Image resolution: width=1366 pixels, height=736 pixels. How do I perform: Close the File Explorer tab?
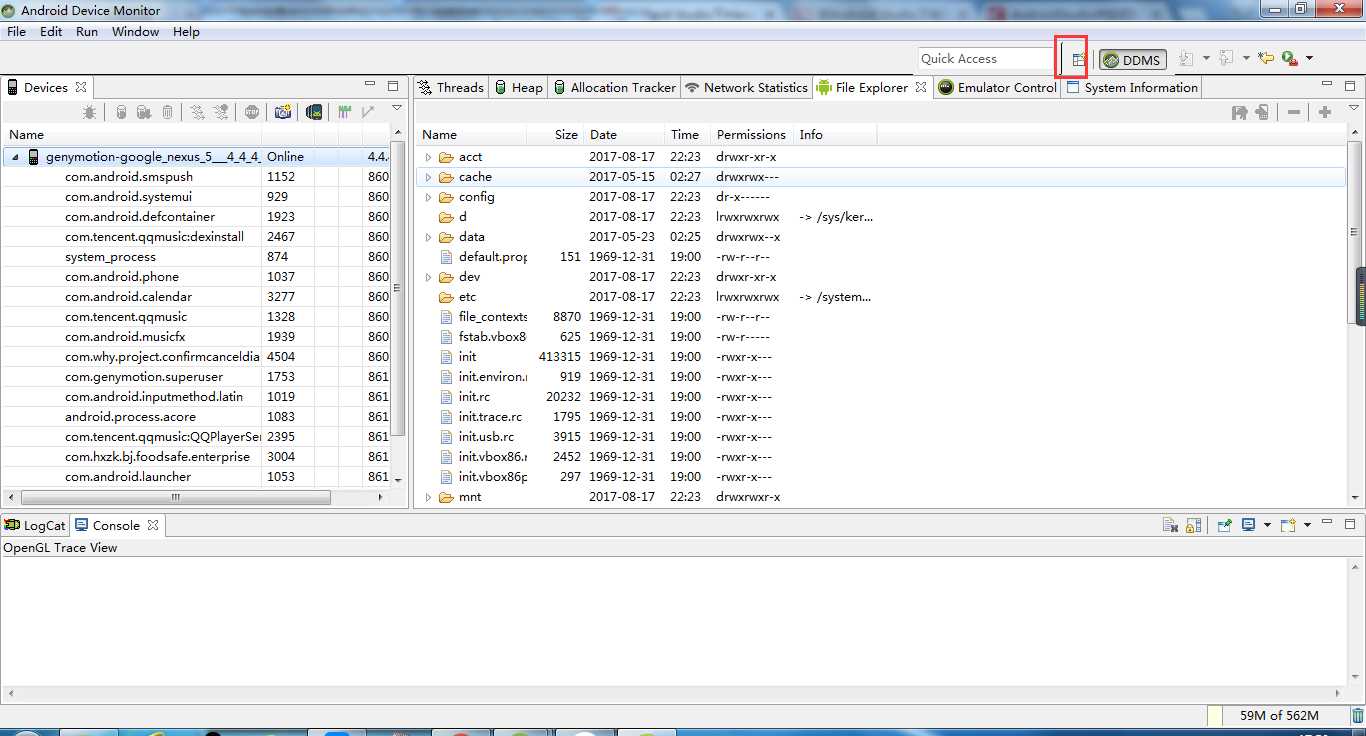[x=921, y=88]
